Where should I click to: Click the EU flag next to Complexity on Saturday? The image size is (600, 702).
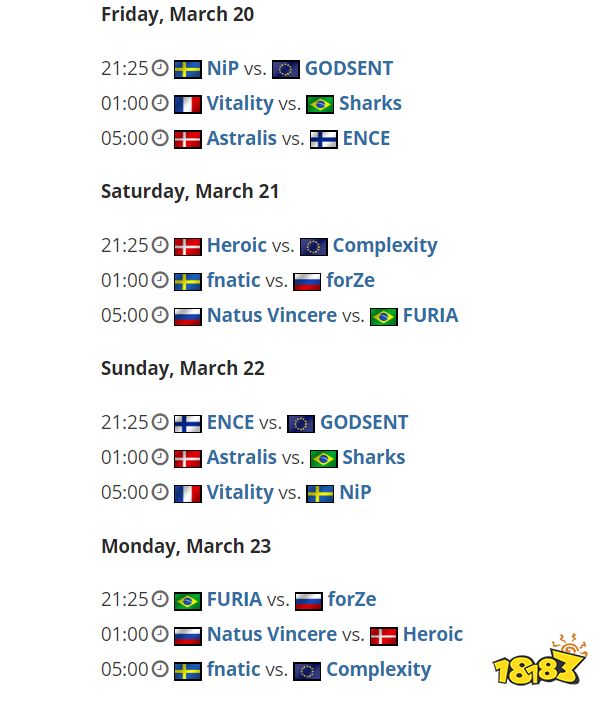(x=313, y=246)
